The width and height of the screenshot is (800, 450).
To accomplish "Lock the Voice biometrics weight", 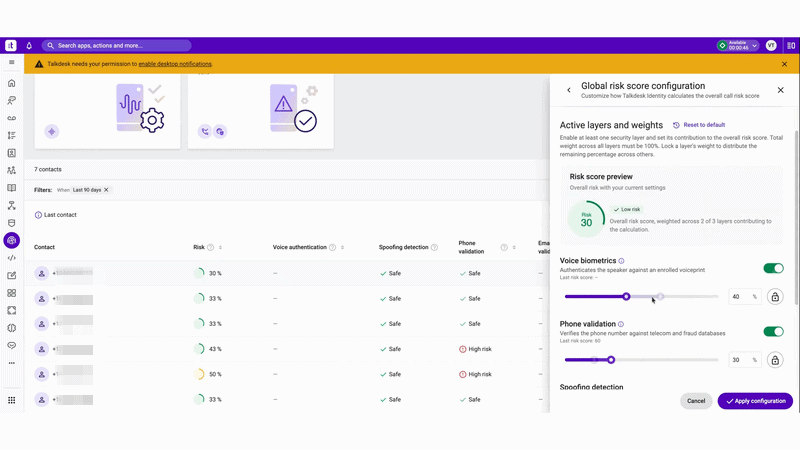I will pos(775,296).
